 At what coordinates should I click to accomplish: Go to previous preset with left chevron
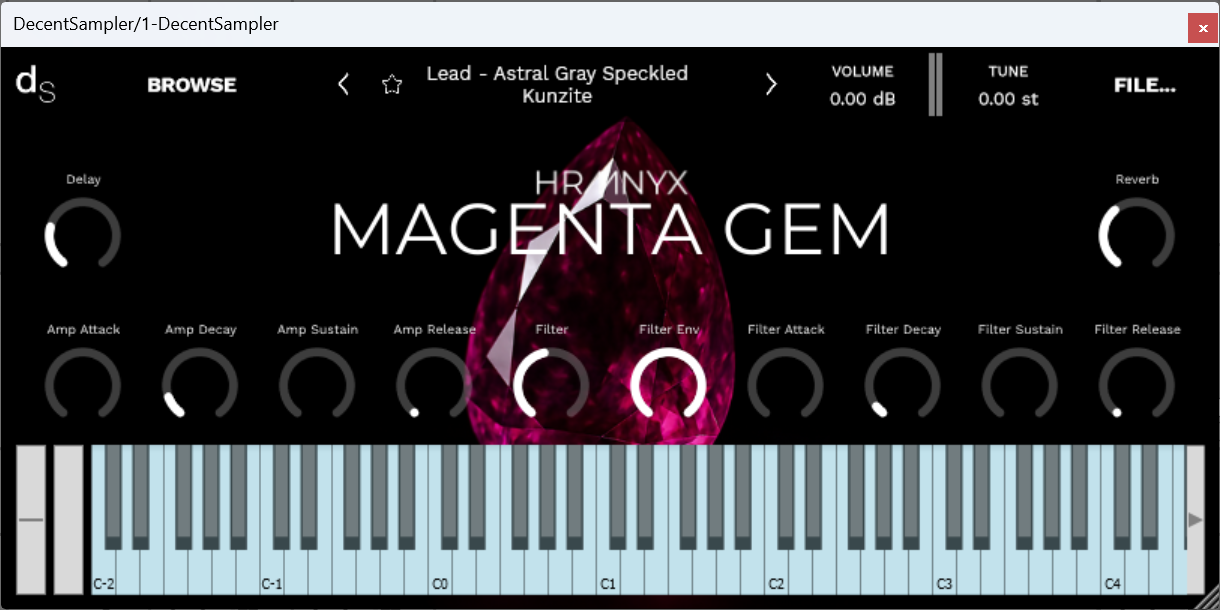point(343,84)
